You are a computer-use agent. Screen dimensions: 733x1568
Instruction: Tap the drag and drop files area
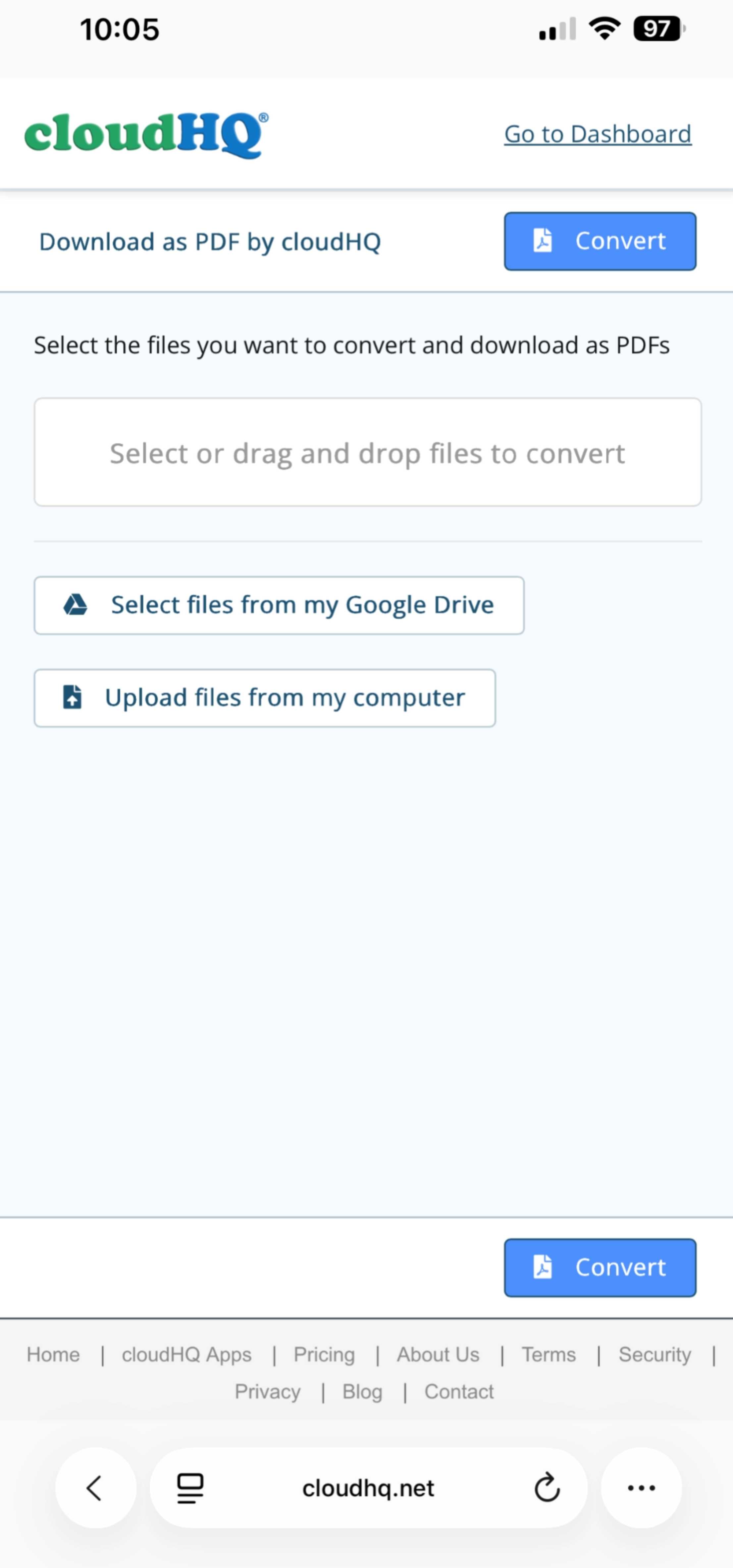[x=367, y=452]
